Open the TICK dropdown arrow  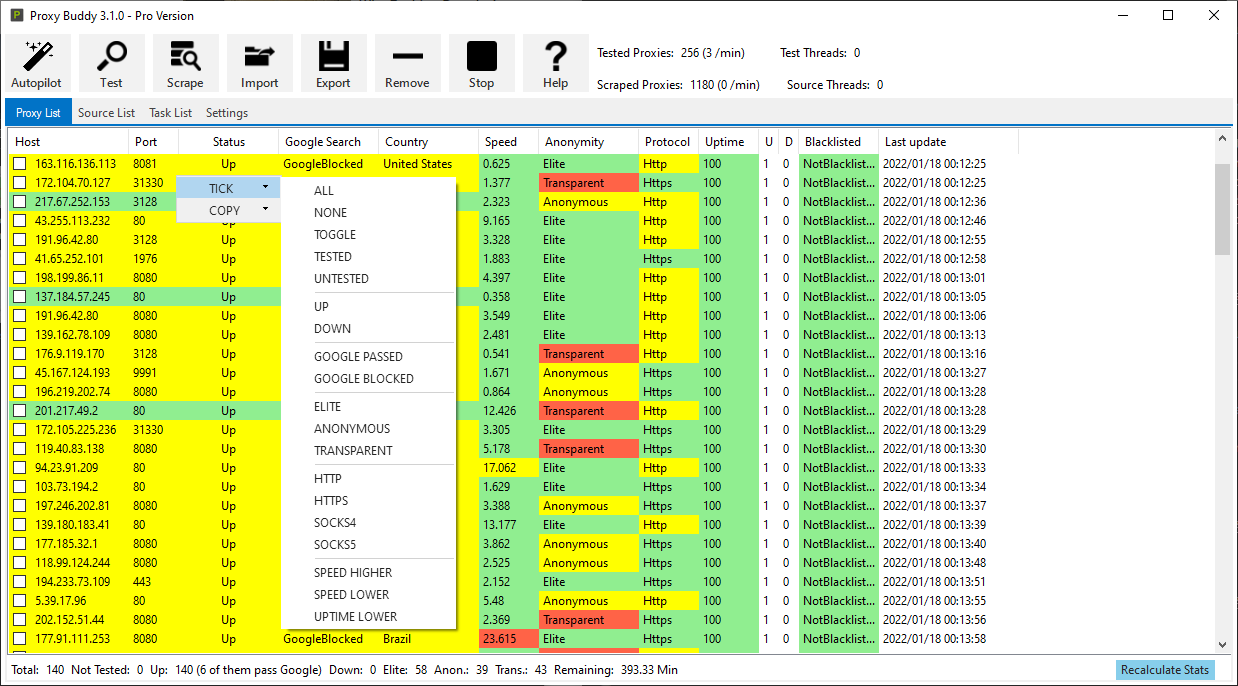point(265,187)
